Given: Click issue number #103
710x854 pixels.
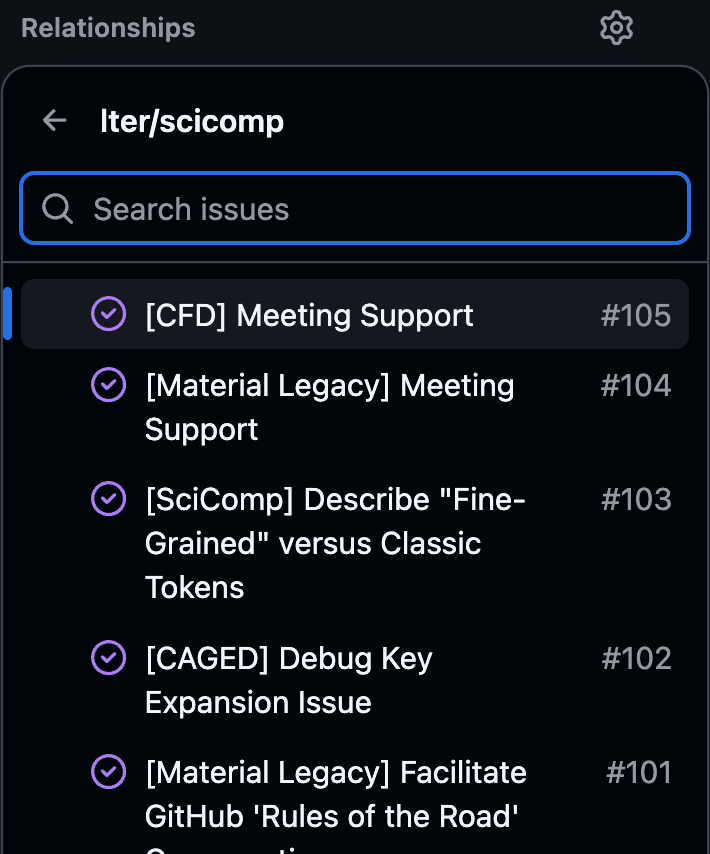Looking at the screenshot, I should click(635, 500).
